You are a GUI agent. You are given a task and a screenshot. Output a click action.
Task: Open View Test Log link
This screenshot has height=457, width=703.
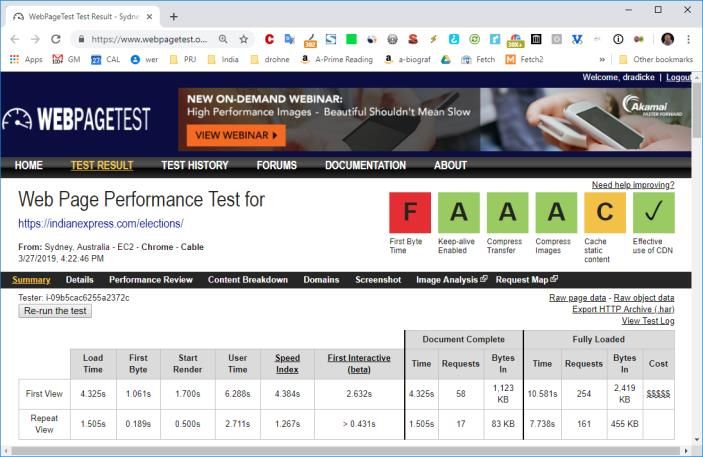pos(648,321)
